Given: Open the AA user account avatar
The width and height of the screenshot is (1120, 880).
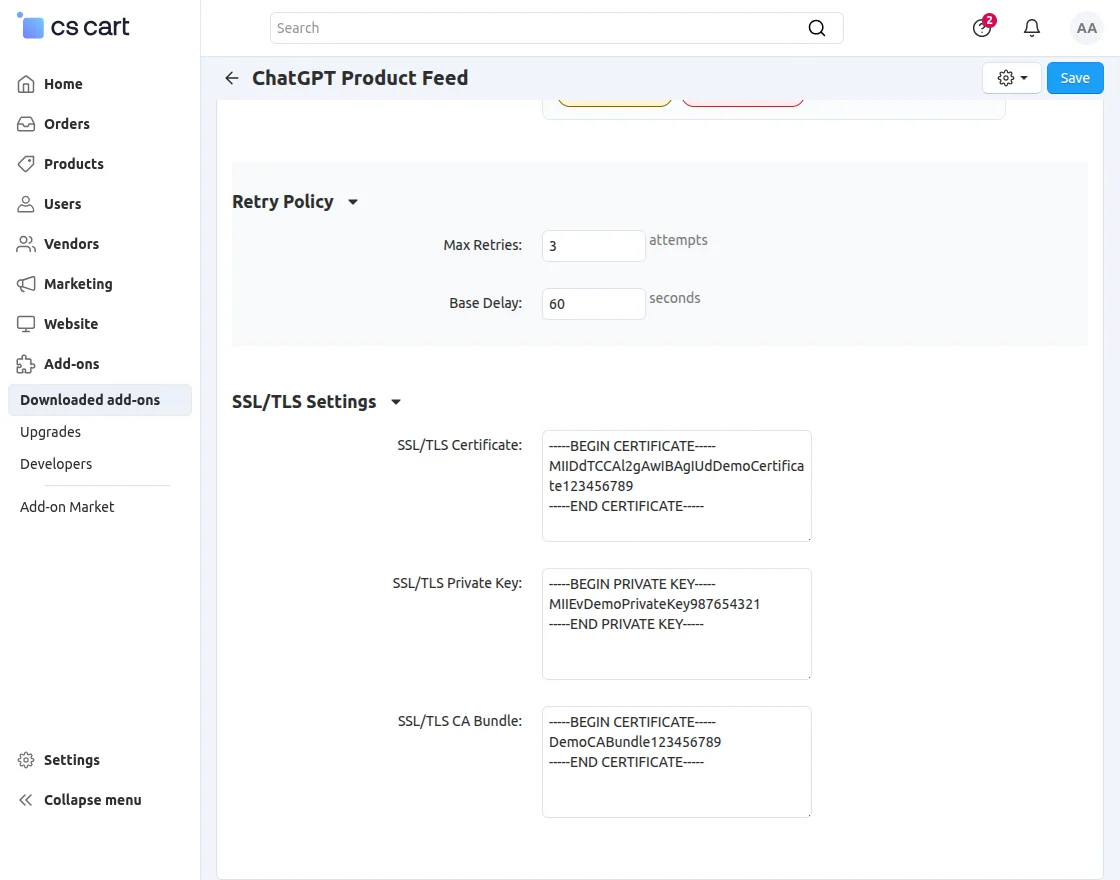Looking at the screenshot, I should 1086,28.
